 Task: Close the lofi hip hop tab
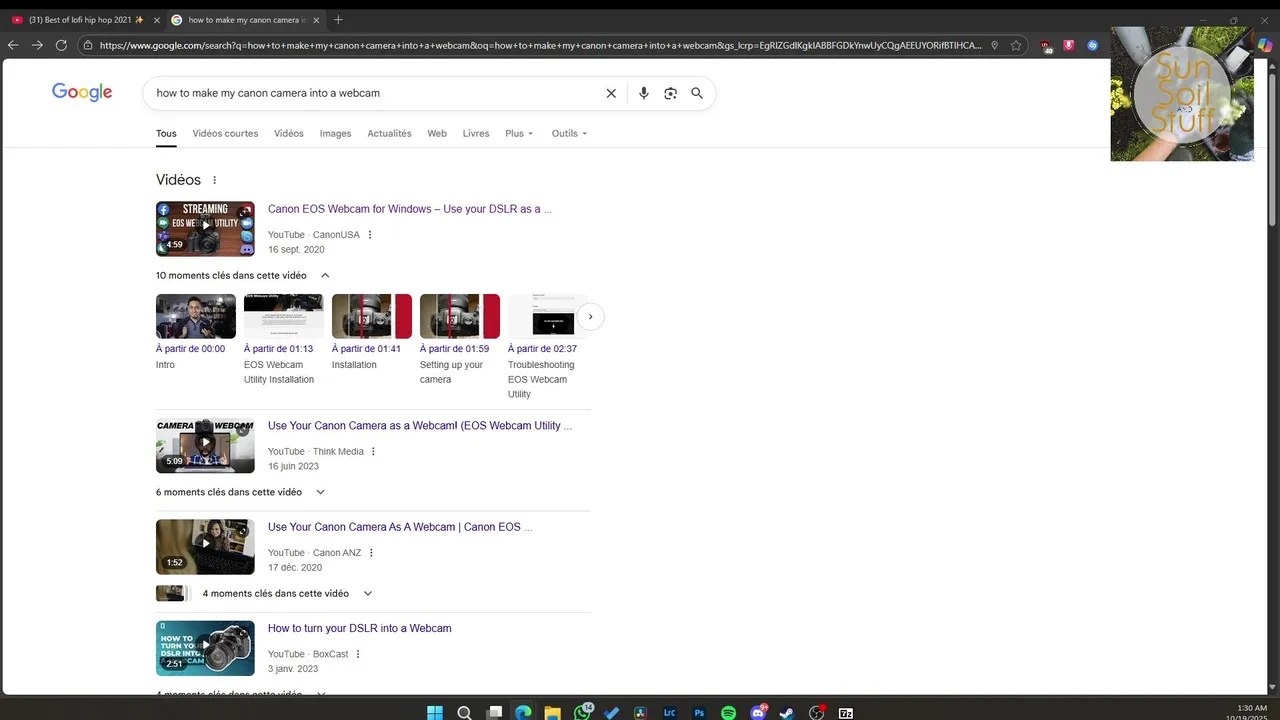(156, 20)
